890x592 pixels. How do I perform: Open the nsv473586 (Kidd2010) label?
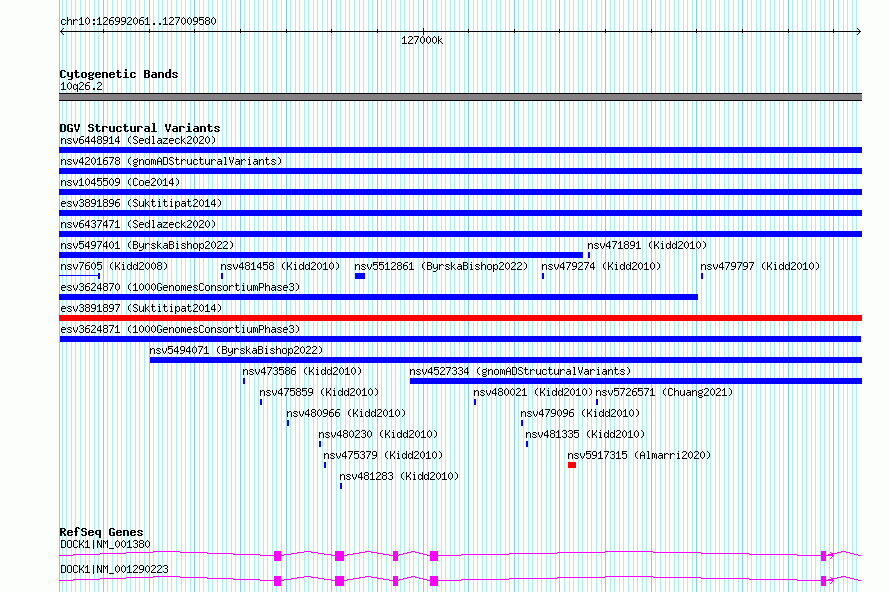tap(302, 371)
